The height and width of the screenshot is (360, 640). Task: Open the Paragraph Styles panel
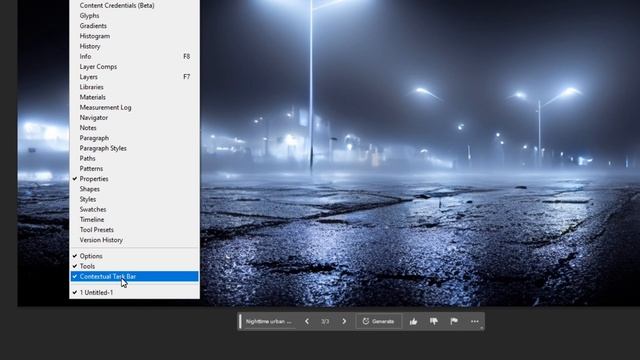point(134,148)
